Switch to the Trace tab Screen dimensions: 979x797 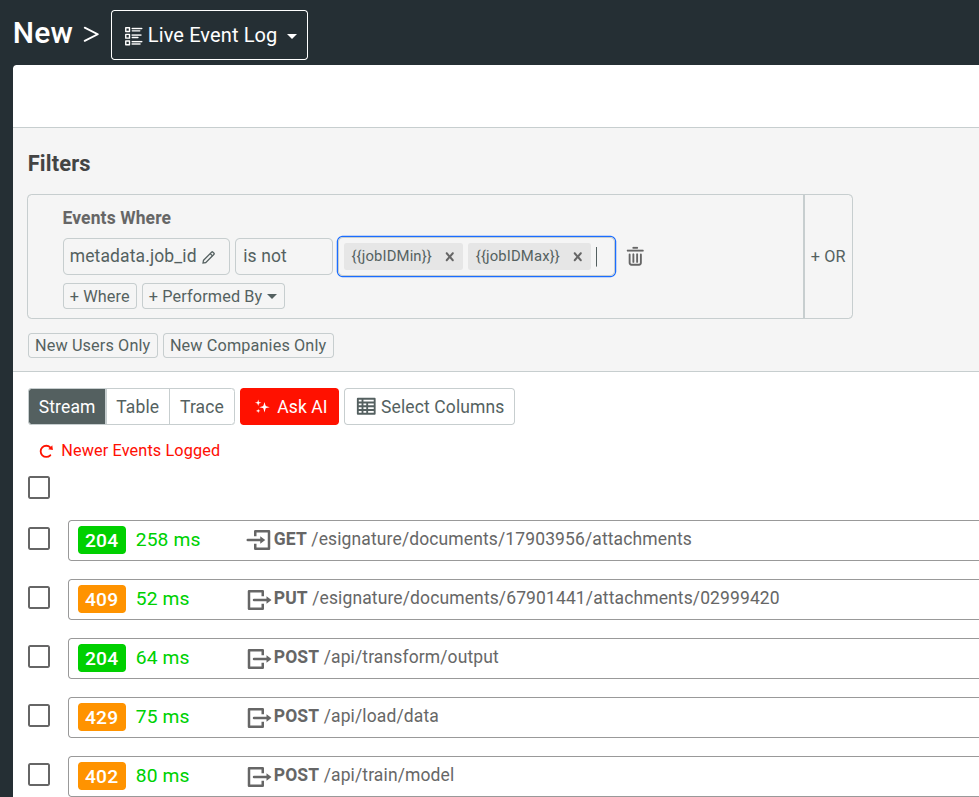(x=201, y=406)
